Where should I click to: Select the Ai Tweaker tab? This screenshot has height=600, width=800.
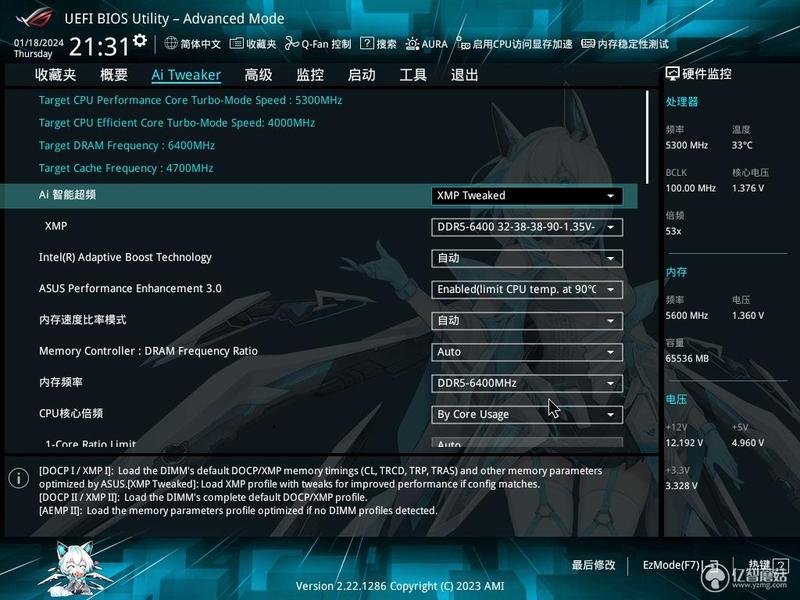(x=186, y=75)
